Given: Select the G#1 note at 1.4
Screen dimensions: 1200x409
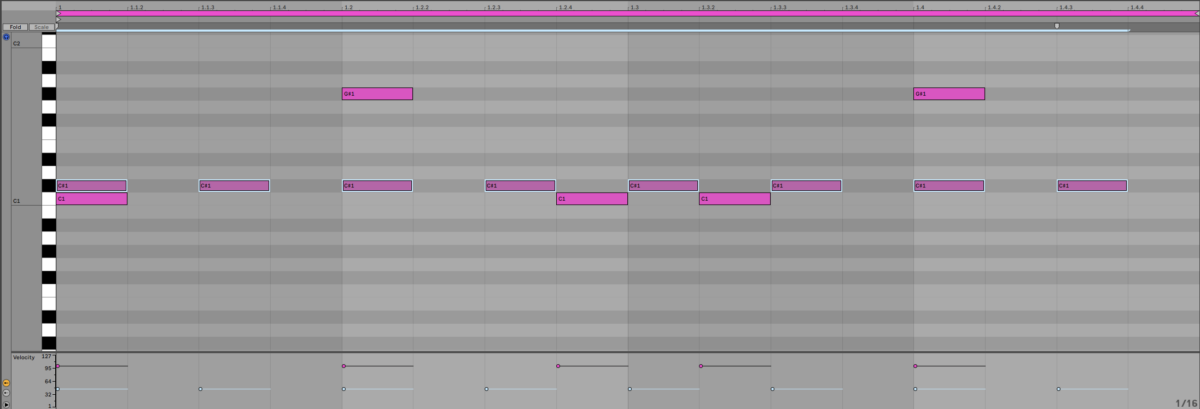Looking at the screenshot, I should [949, 94].
